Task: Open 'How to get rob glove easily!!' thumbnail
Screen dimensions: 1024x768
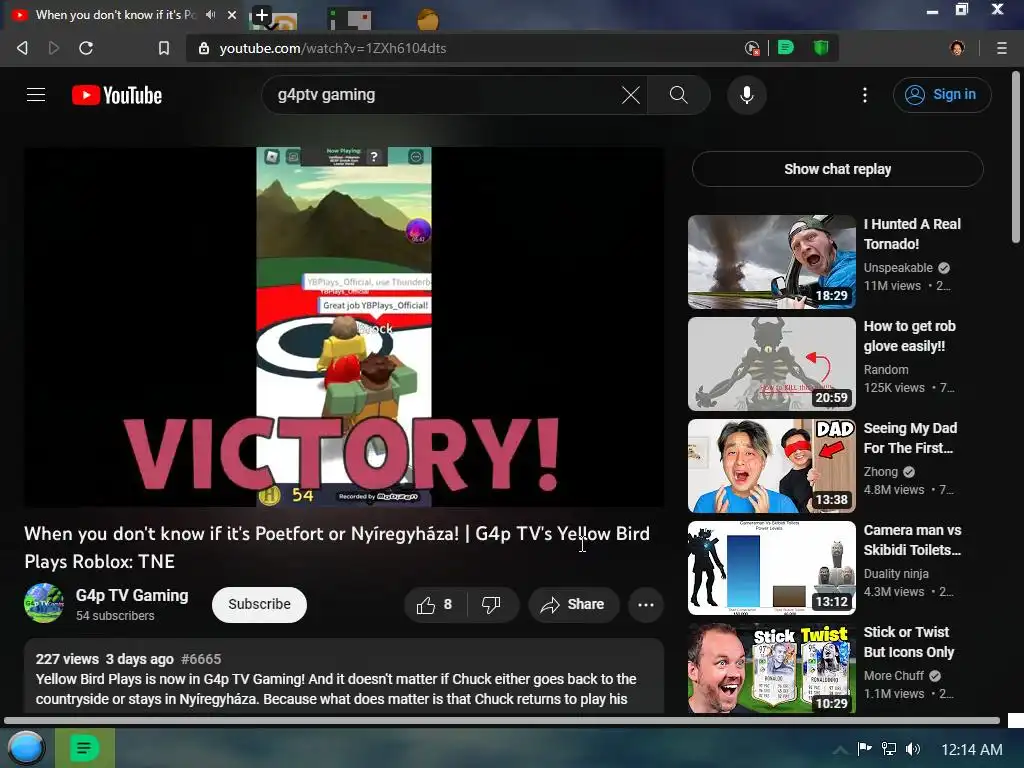Action: [x=771, y=364]
